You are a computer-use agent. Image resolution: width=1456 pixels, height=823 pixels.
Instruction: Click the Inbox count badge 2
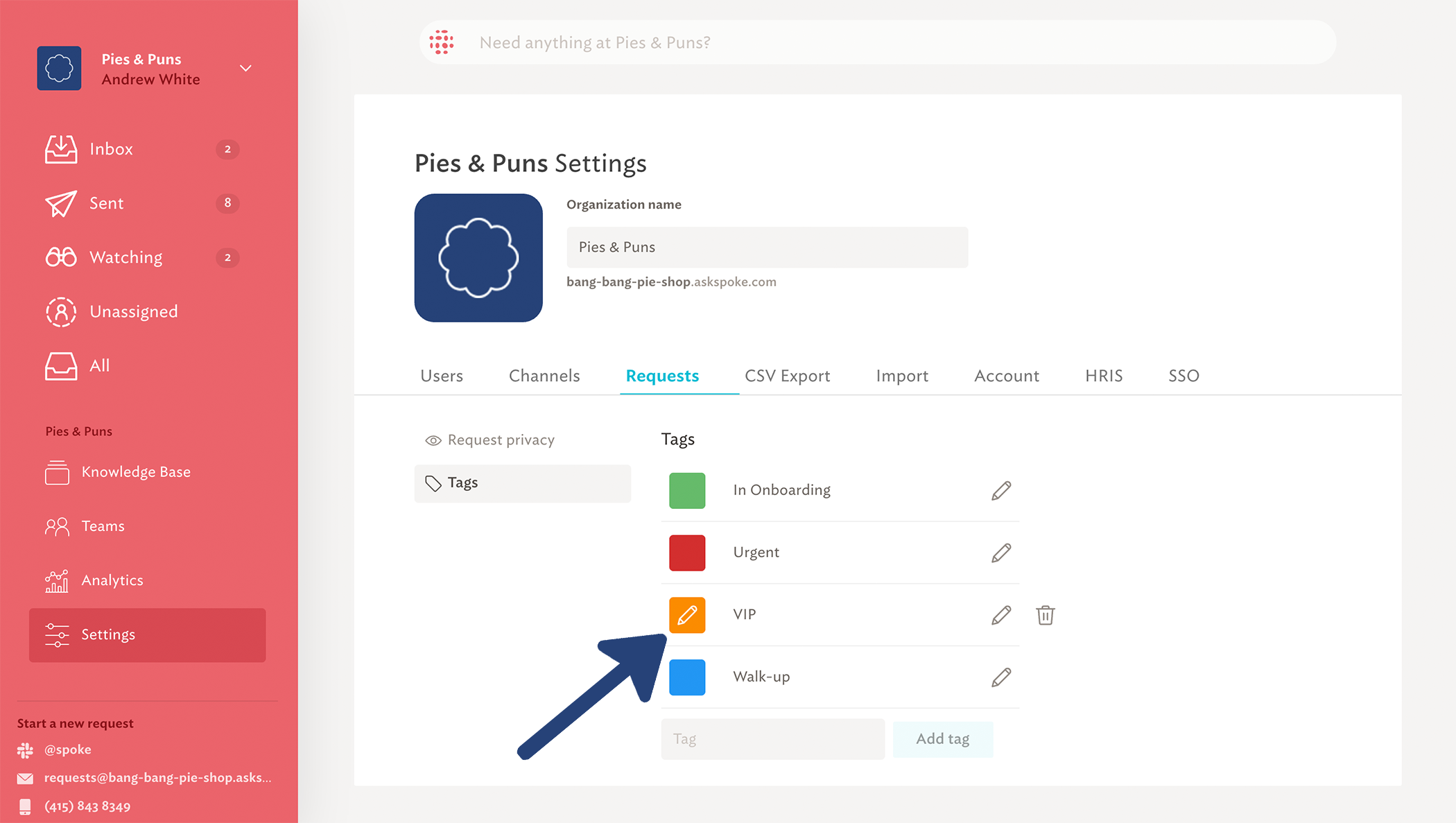[227, 149]
